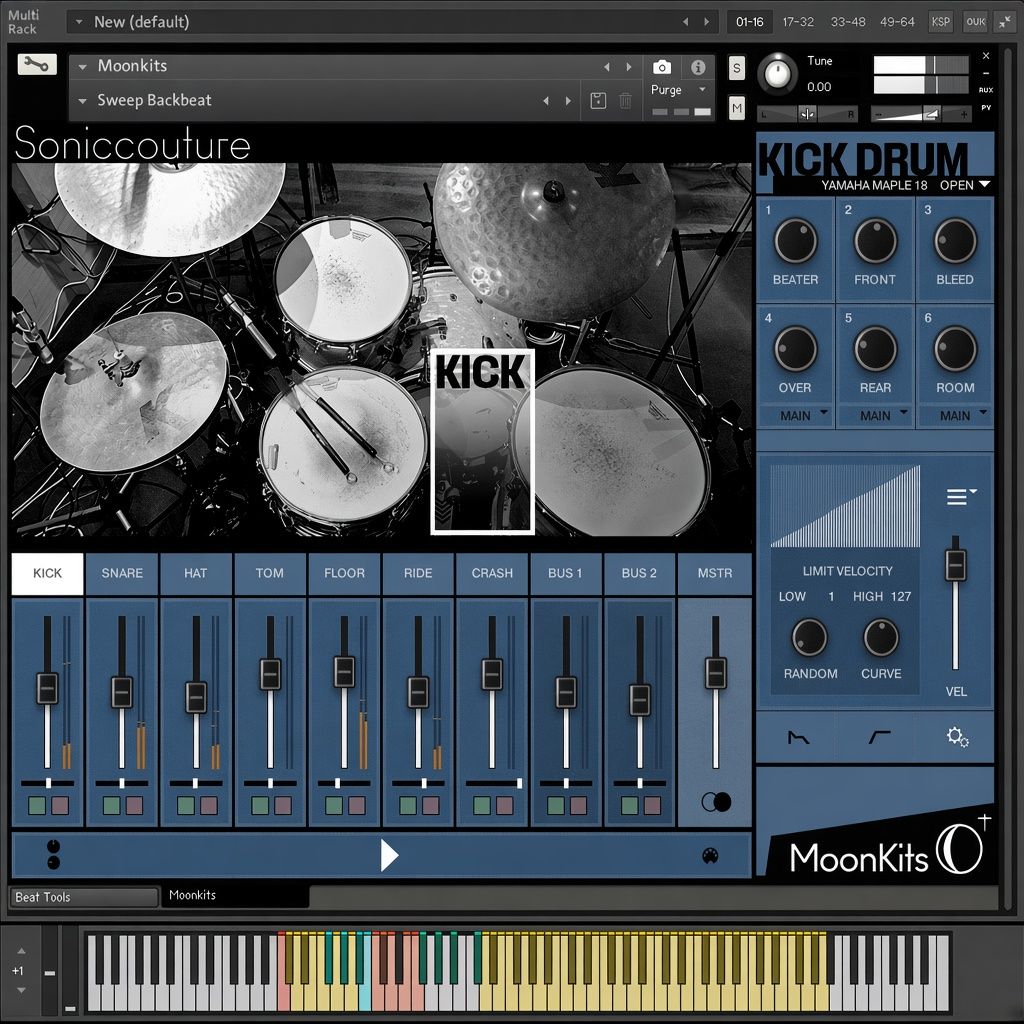
Task: Click the KSP button in the rack header
Action: [x=940, y=22]
